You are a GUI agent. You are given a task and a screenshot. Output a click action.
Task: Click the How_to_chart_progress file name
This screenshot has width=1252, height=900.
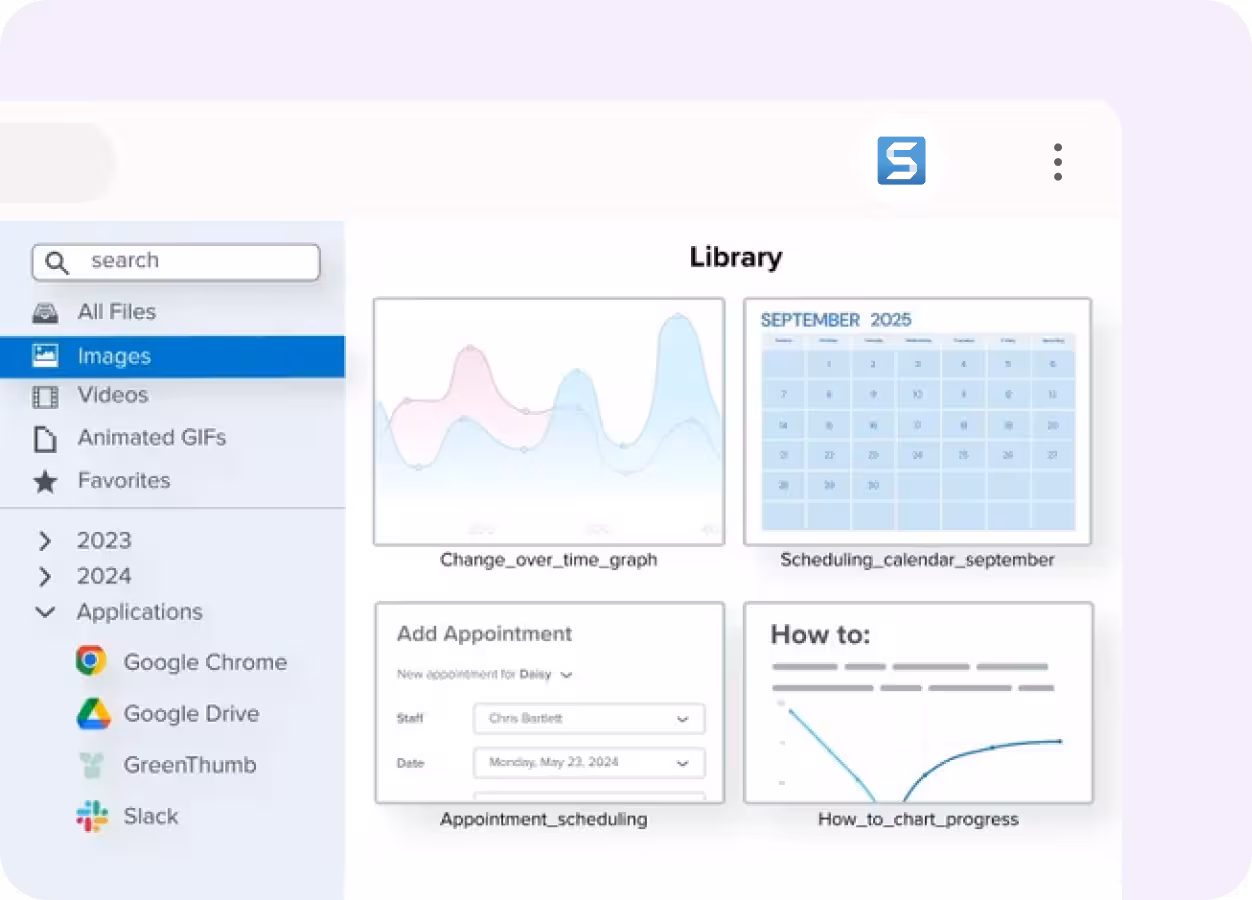point(918,820)
